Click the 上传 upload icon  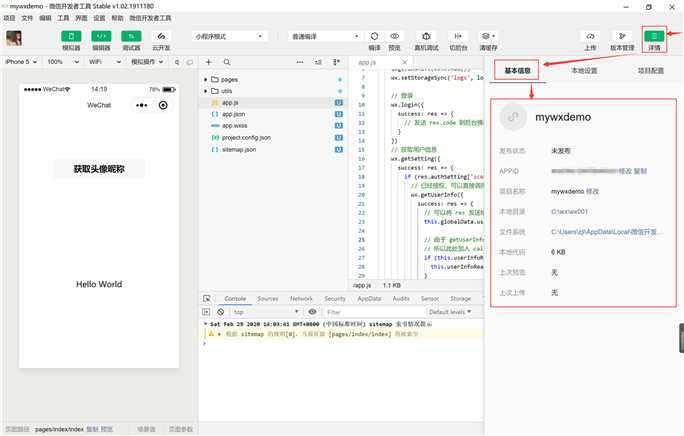click(x=590, y=36)
